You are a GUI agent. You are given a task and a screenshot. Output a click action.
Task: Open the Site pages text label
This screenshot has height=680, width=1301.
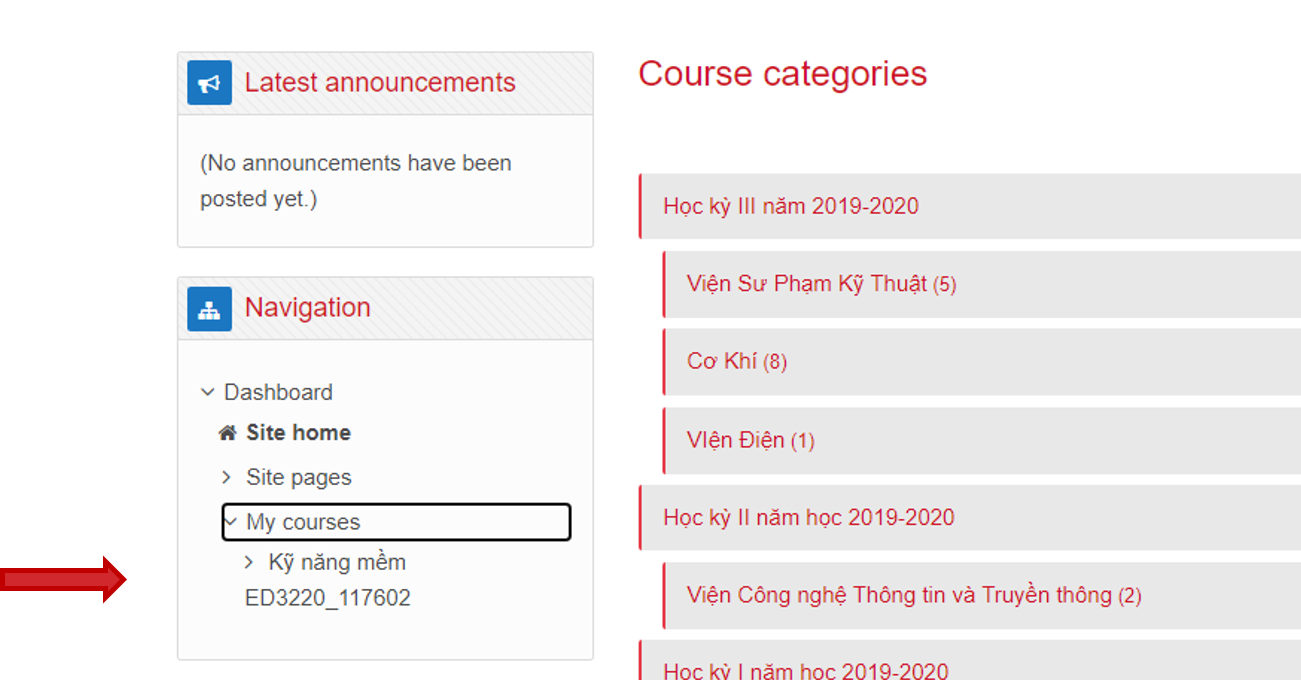[298, 478]
